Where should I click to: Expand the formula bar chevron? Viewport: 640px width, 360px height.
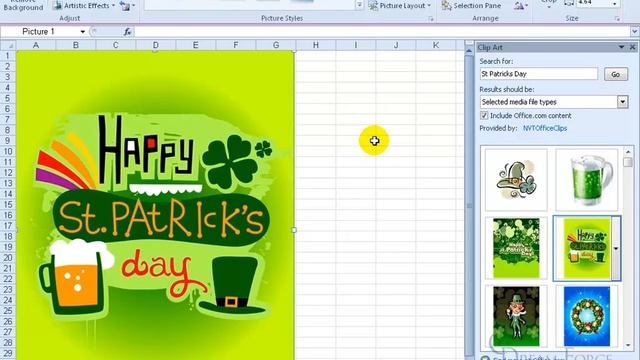[634, 31]
